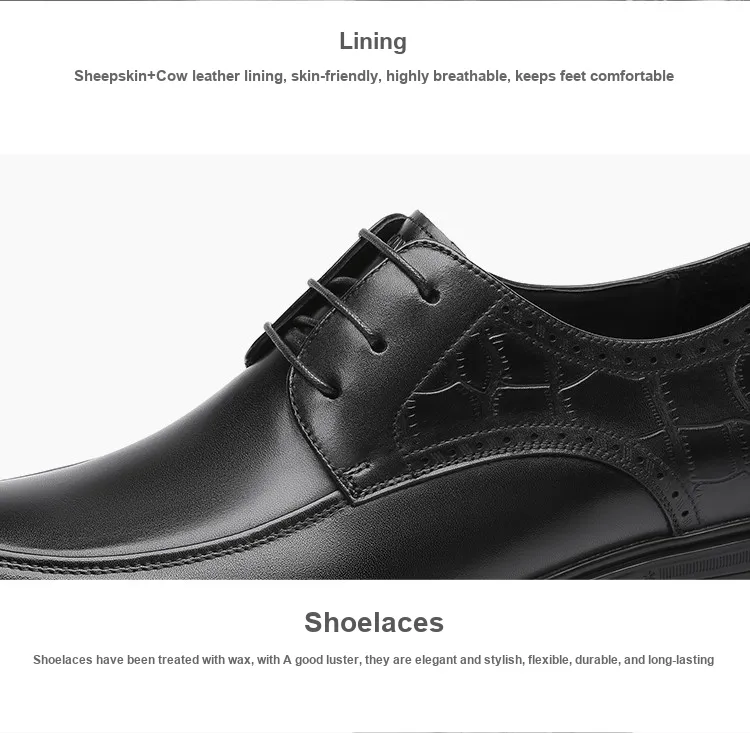Click the word "breathable" in lining text
The width and height of the screenshot is (750, 733).
(x=470, y=76)
